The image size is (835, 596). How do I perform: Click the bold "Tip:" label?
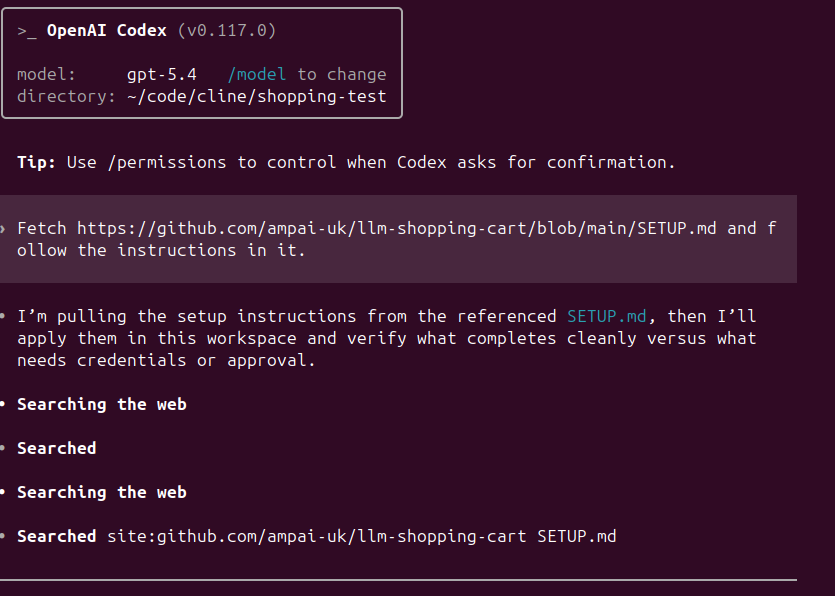[37, 162]
